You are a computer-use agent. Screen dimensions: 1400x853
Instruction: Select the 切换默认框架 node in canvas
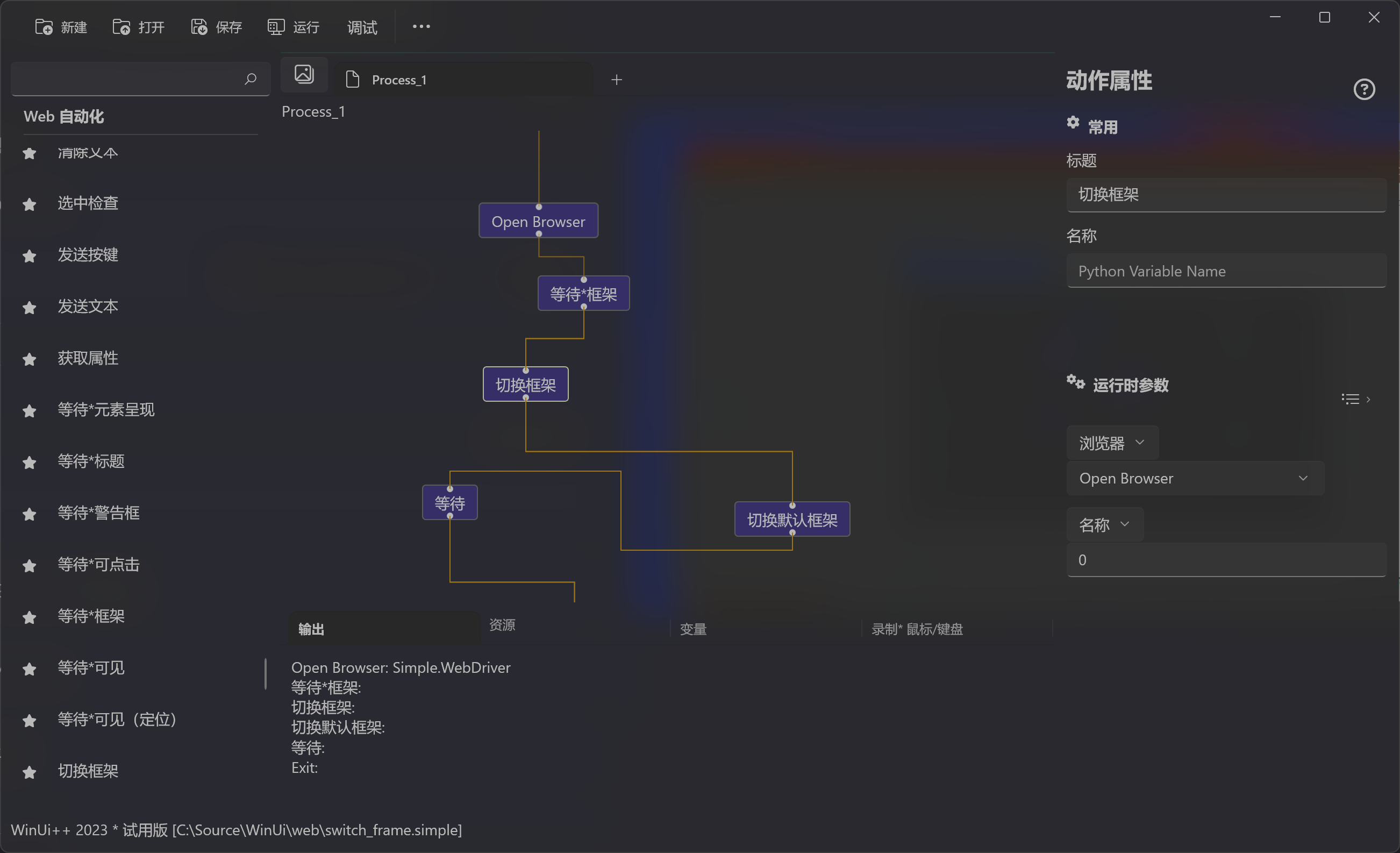pos(792,520)
